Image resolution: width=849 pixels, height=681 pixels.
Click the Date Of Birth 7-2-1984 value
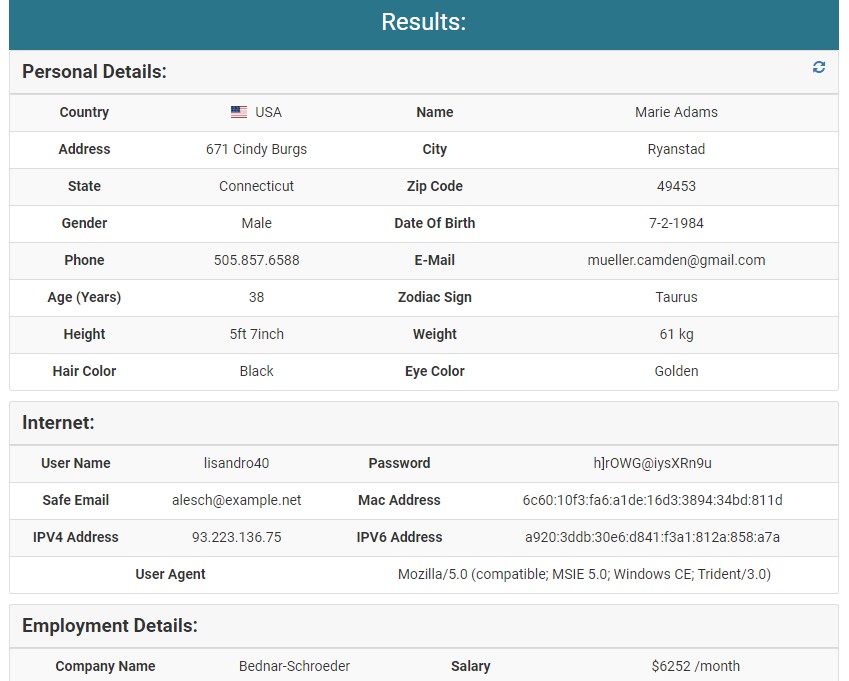pos(677,223)
